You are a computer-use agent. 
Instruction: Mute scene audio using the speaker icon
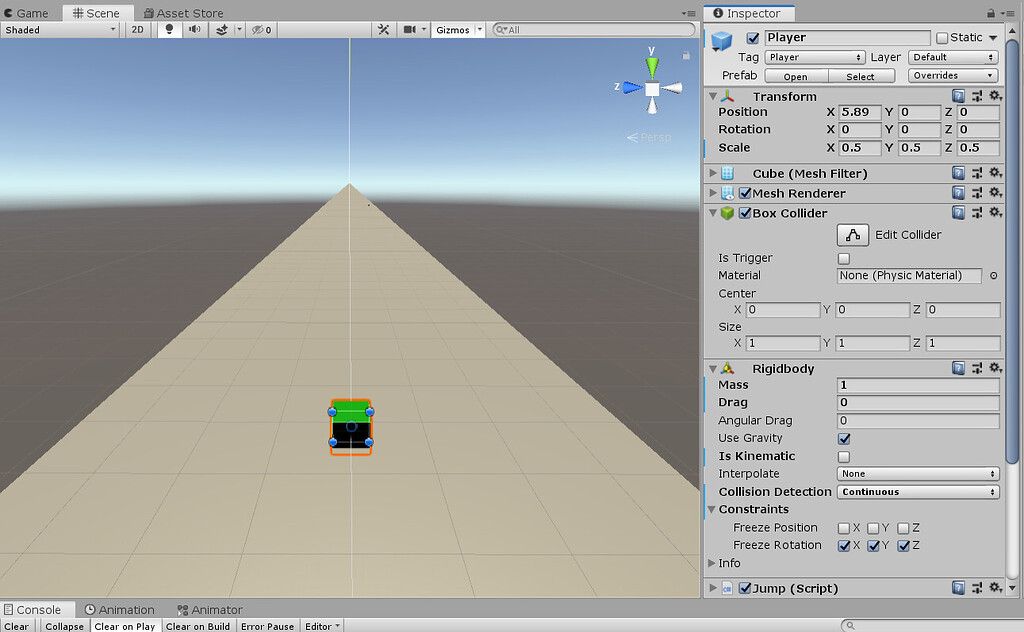[x=193, y=29]
